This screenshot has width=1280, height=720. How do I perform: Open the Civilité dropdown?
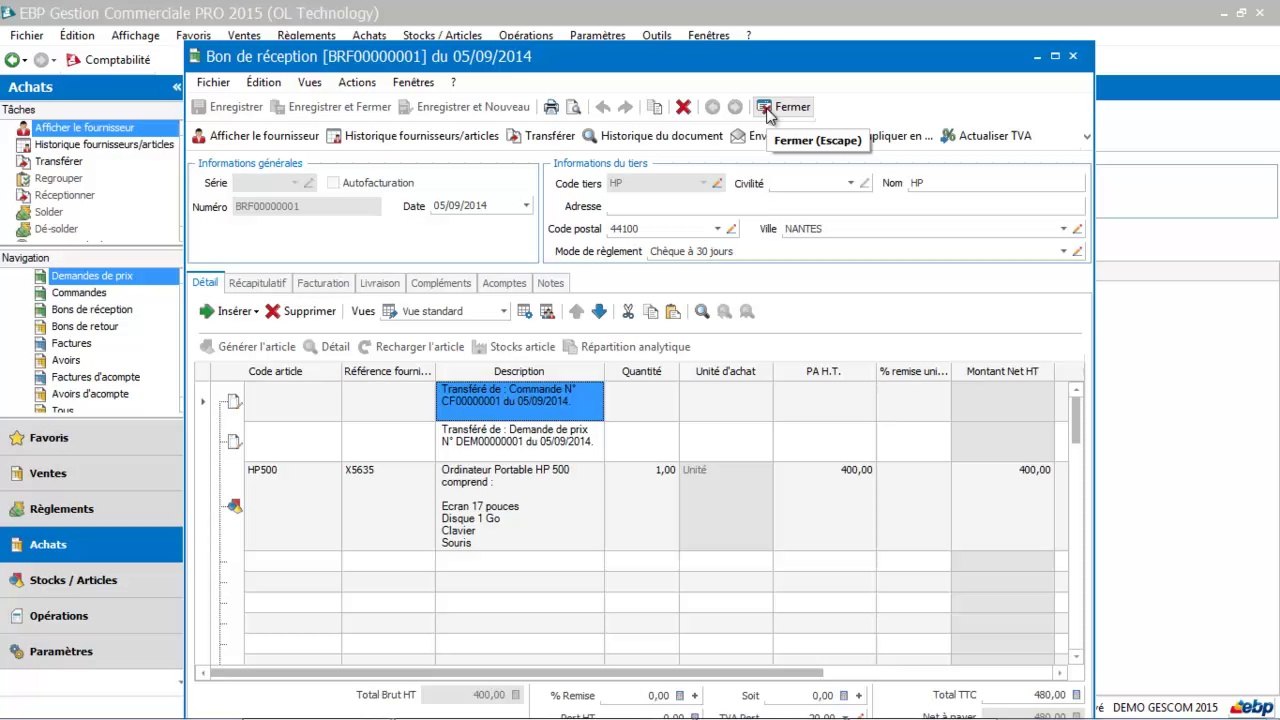(851, 183)
